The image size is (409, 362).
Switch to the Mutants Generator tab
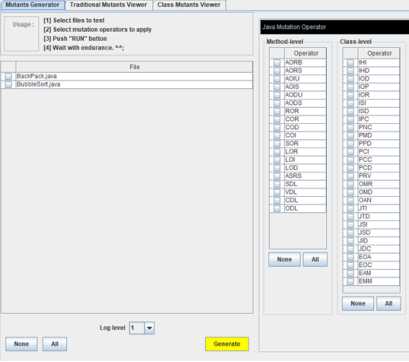tap(32, 5)
